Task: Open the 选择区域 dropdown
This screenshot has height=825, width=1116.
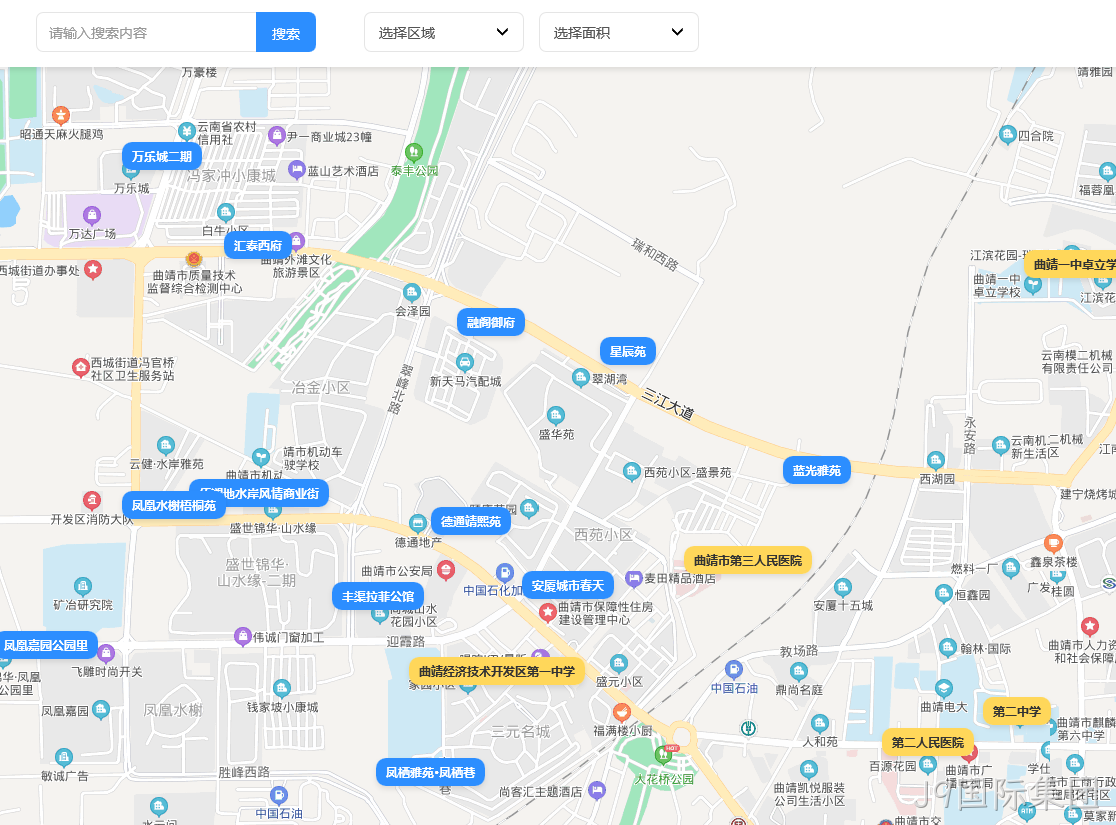Action: [443, 32]
